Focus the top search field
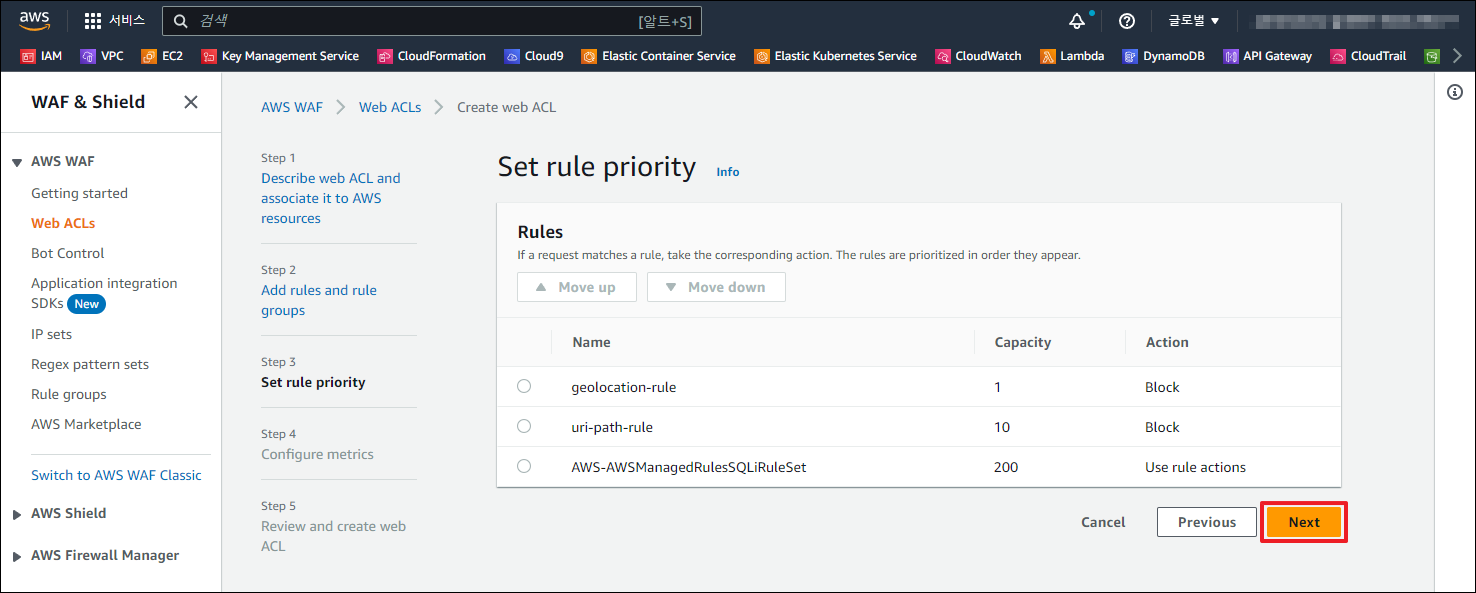The height and width of the screenshot is (593, 1476). [432, 20]
